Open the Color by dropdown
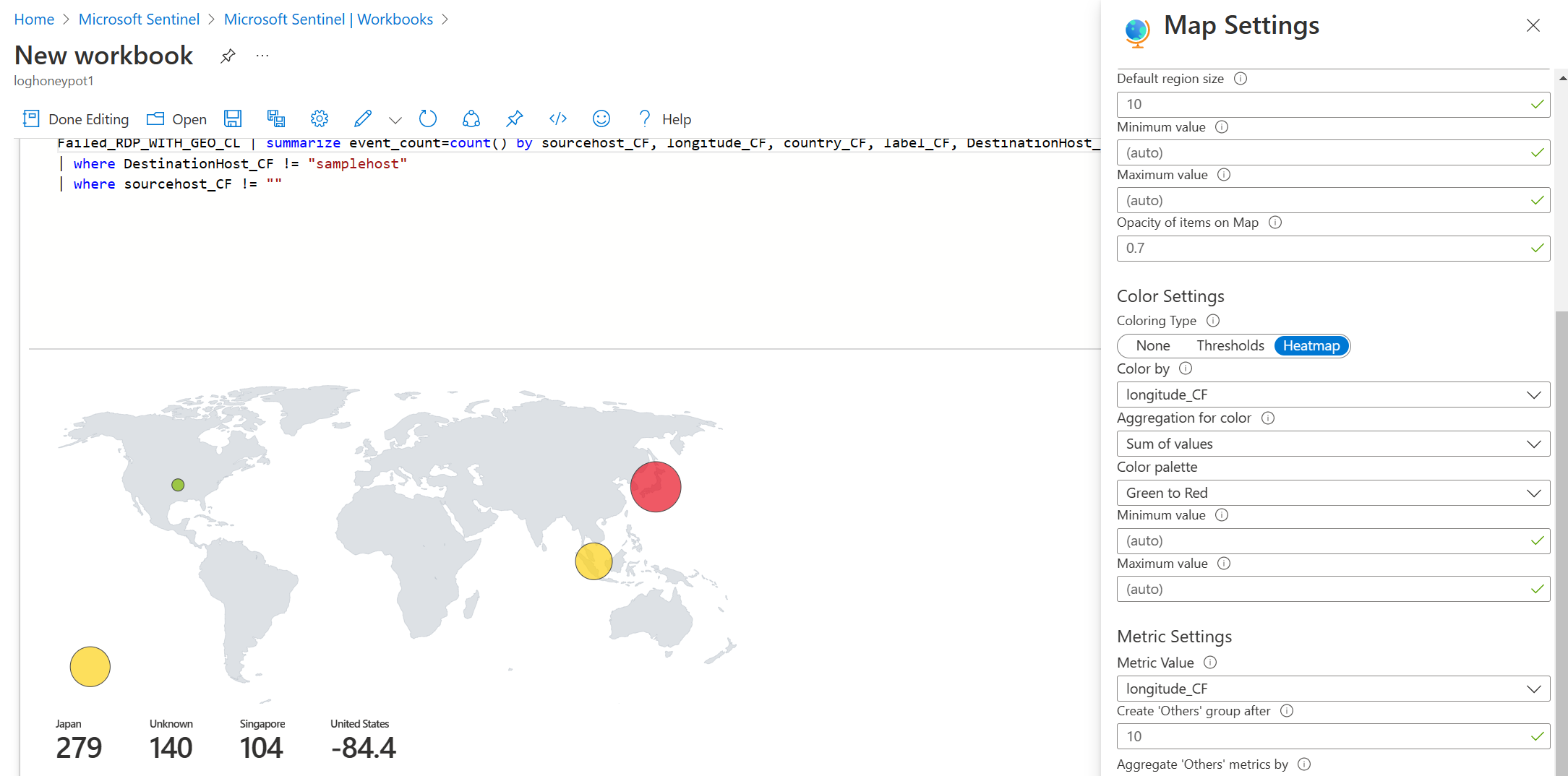Screen dimensions: 1568x776 pos(1332,395)
